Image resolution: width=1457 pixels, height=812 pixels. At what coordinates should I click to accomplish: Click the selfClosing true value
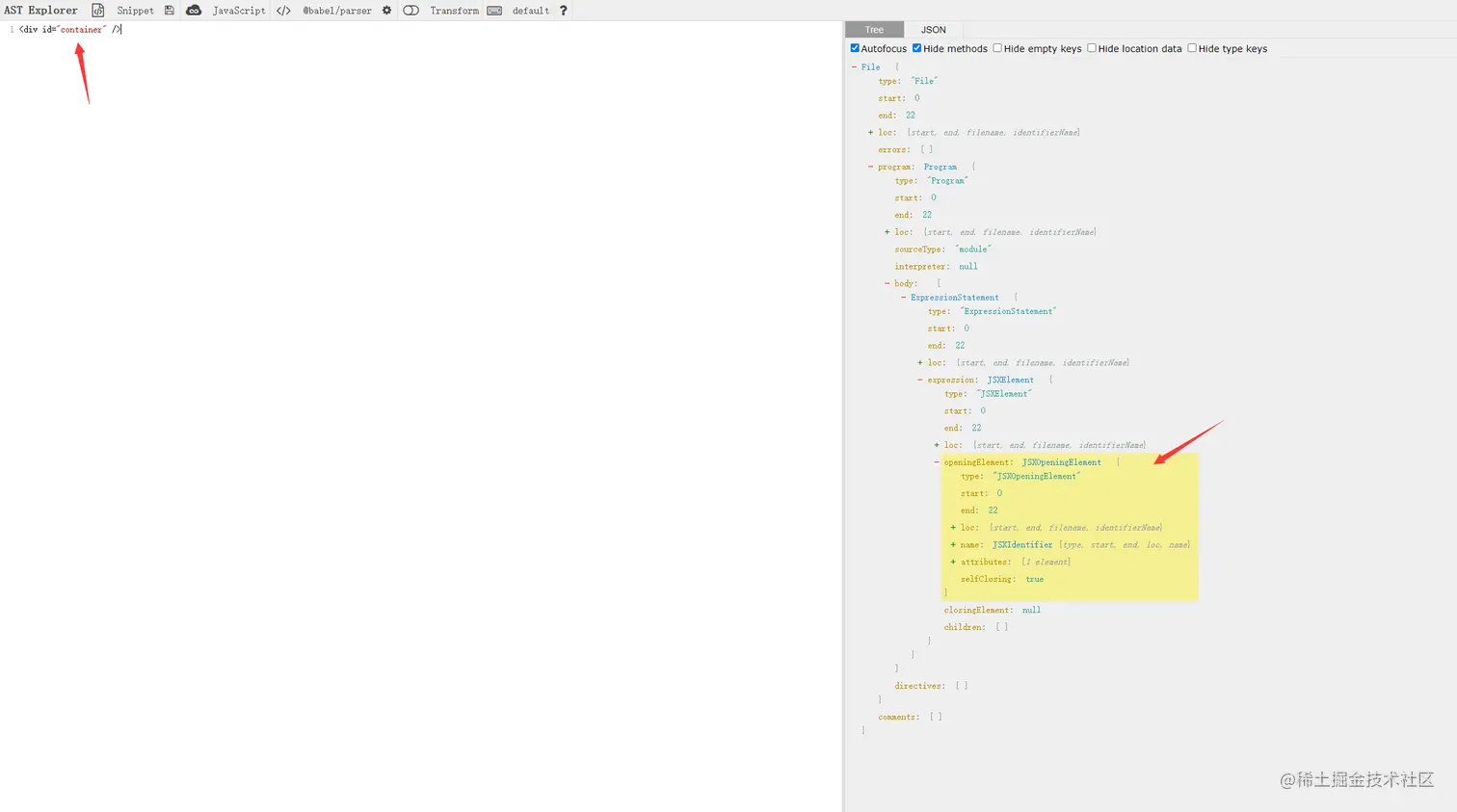[x=1035, y=580]
